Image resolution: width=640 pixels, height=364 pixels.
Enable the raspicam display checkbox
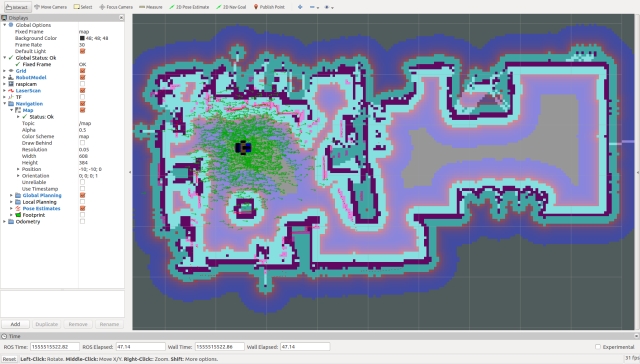(x=82, y=84)
